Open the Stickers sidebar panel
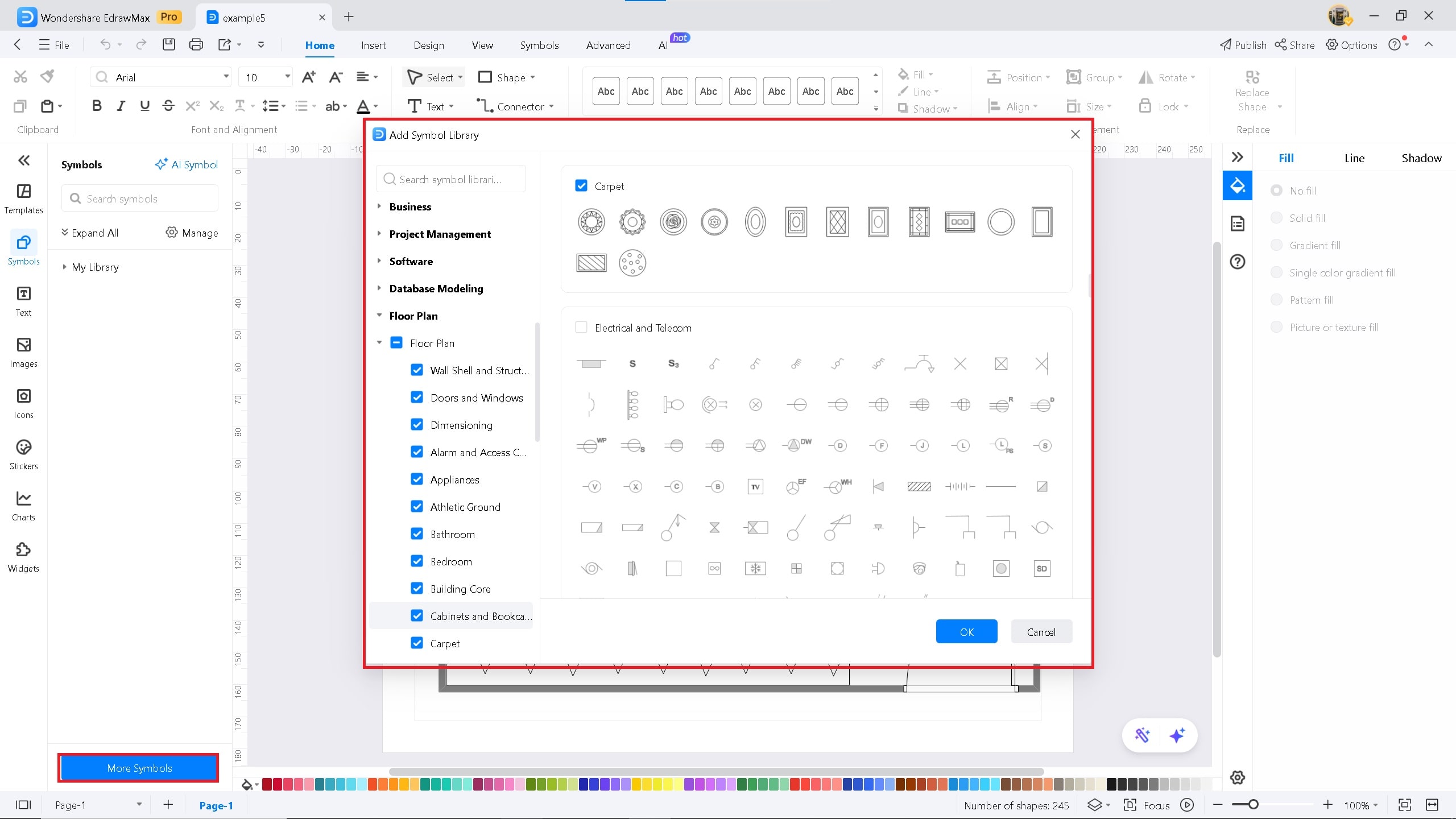This screenshot has width=1456, height=819. (x=23, y=455)
